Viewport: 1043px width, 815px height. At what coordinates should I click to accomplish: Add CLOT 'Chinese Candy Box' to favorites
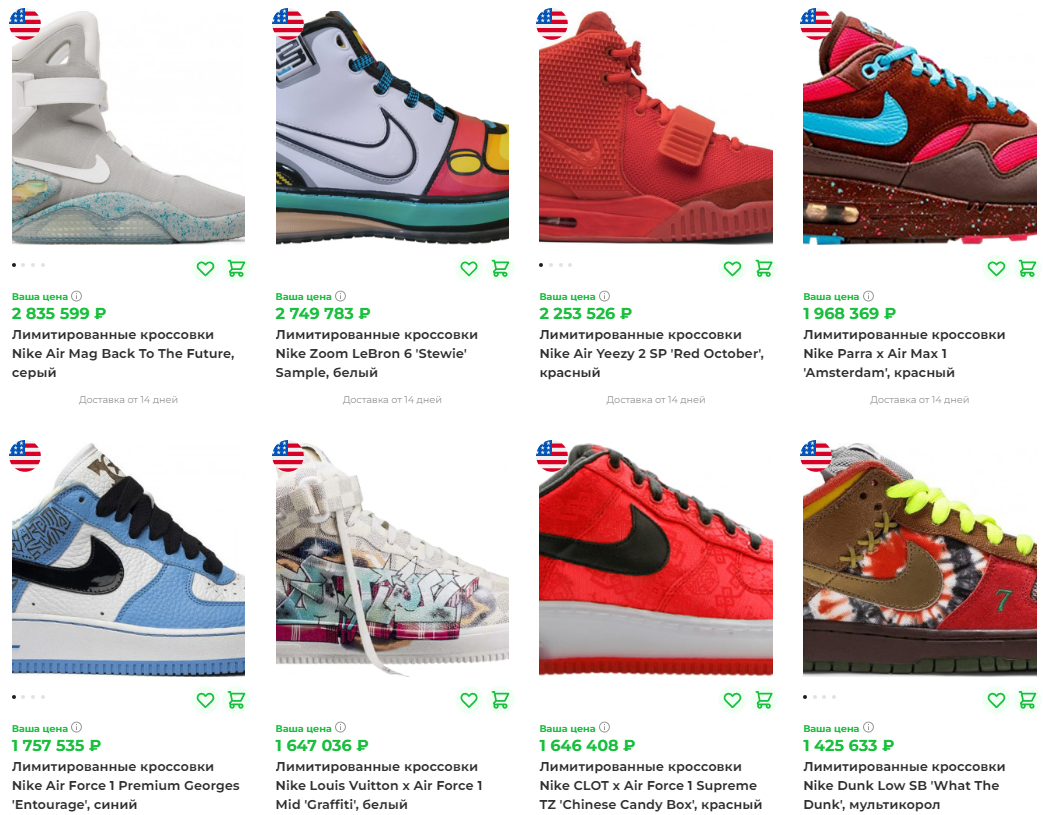pyautogui.click(x=732, y=700)
